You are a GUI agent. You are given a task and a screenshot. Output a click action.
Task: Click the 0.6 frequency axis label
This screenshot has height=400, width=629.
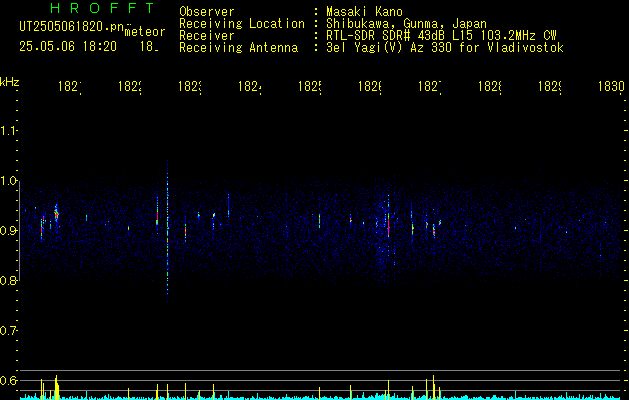[8, 380]
